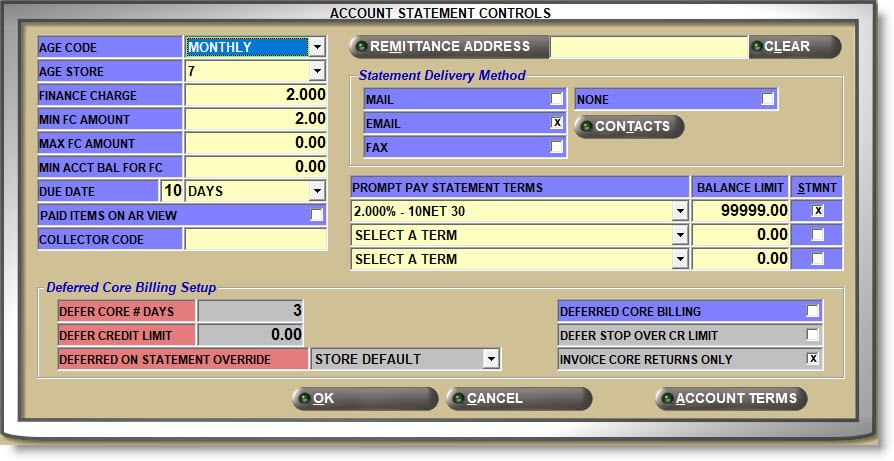Select the Finance Charge value field
Viewport: 894px width, 461px height.
[256, 96]
